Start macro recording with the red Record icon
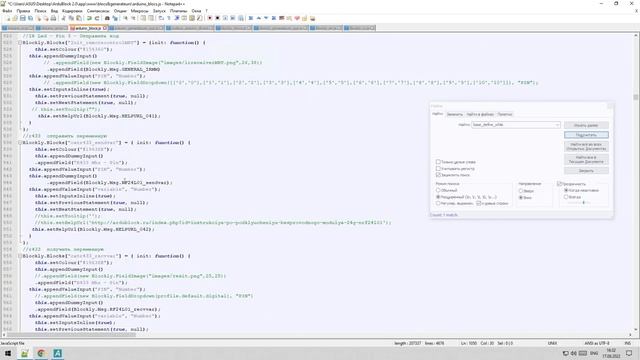 click(209, 18)
